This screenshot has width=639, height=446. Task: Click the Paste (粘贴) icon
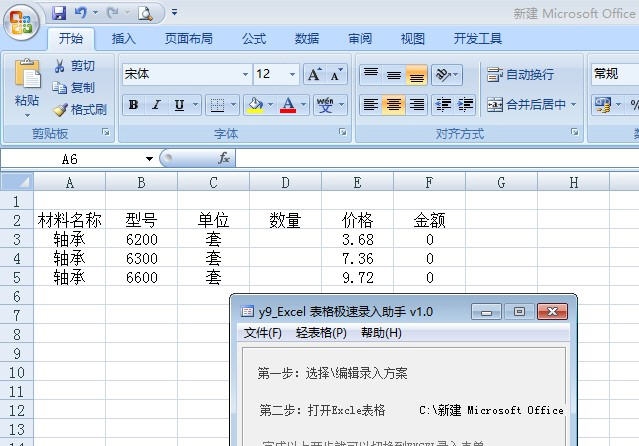(27, 73)
